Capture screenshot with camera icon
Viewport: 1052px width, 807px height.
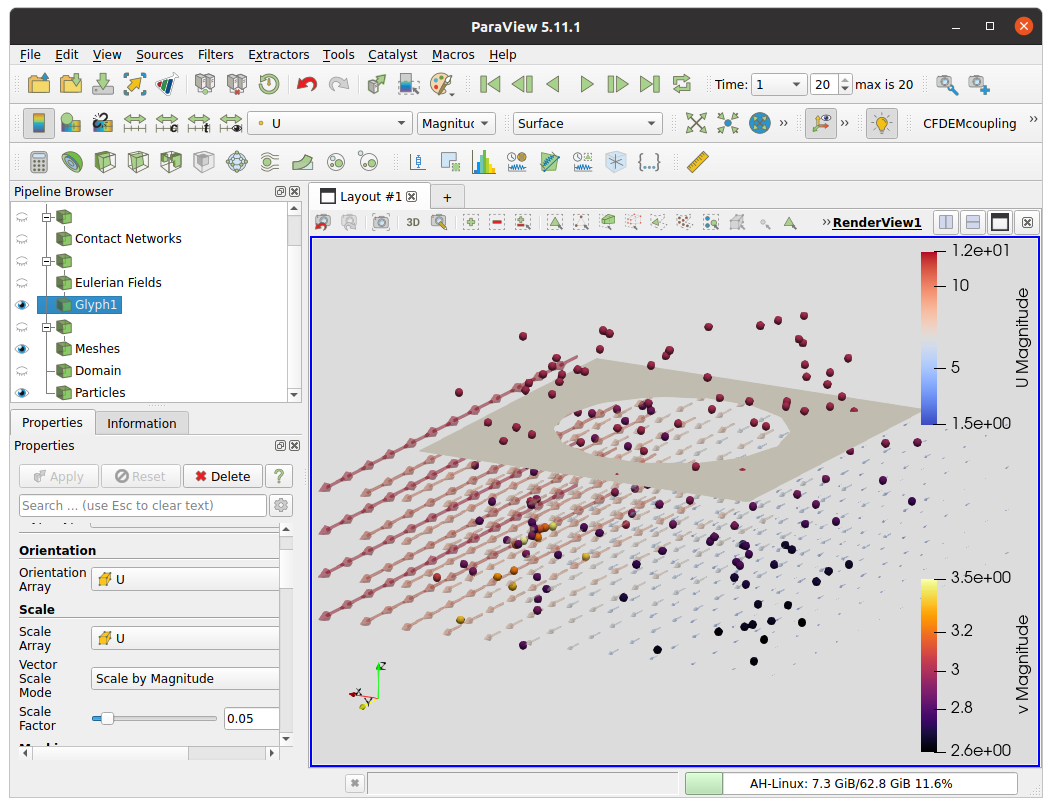tap(380, 222)
